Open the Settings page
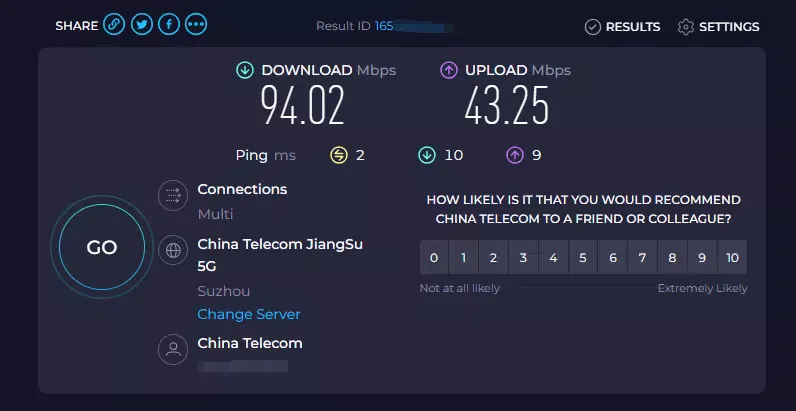This screenshot has height=411, width=796. click(x=718, y=27)
